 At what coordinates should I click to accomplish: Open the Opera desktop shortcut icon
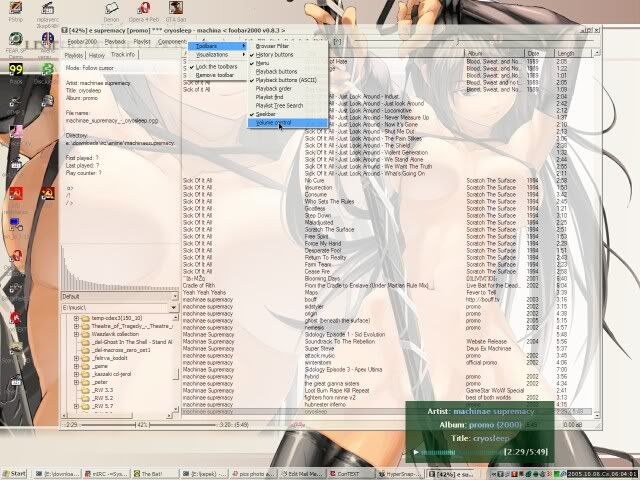tap(143, 8)
